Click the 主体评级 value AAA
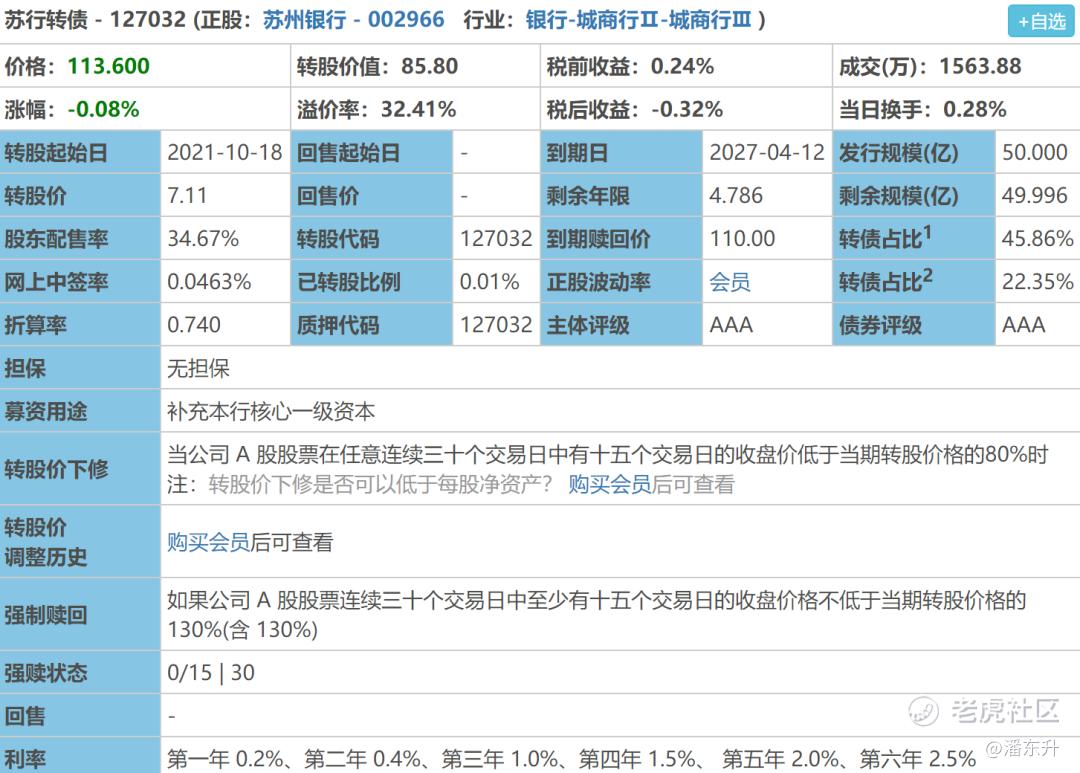Image resolution: width=1080 pixels, height=773 pixels. (731, 324)
